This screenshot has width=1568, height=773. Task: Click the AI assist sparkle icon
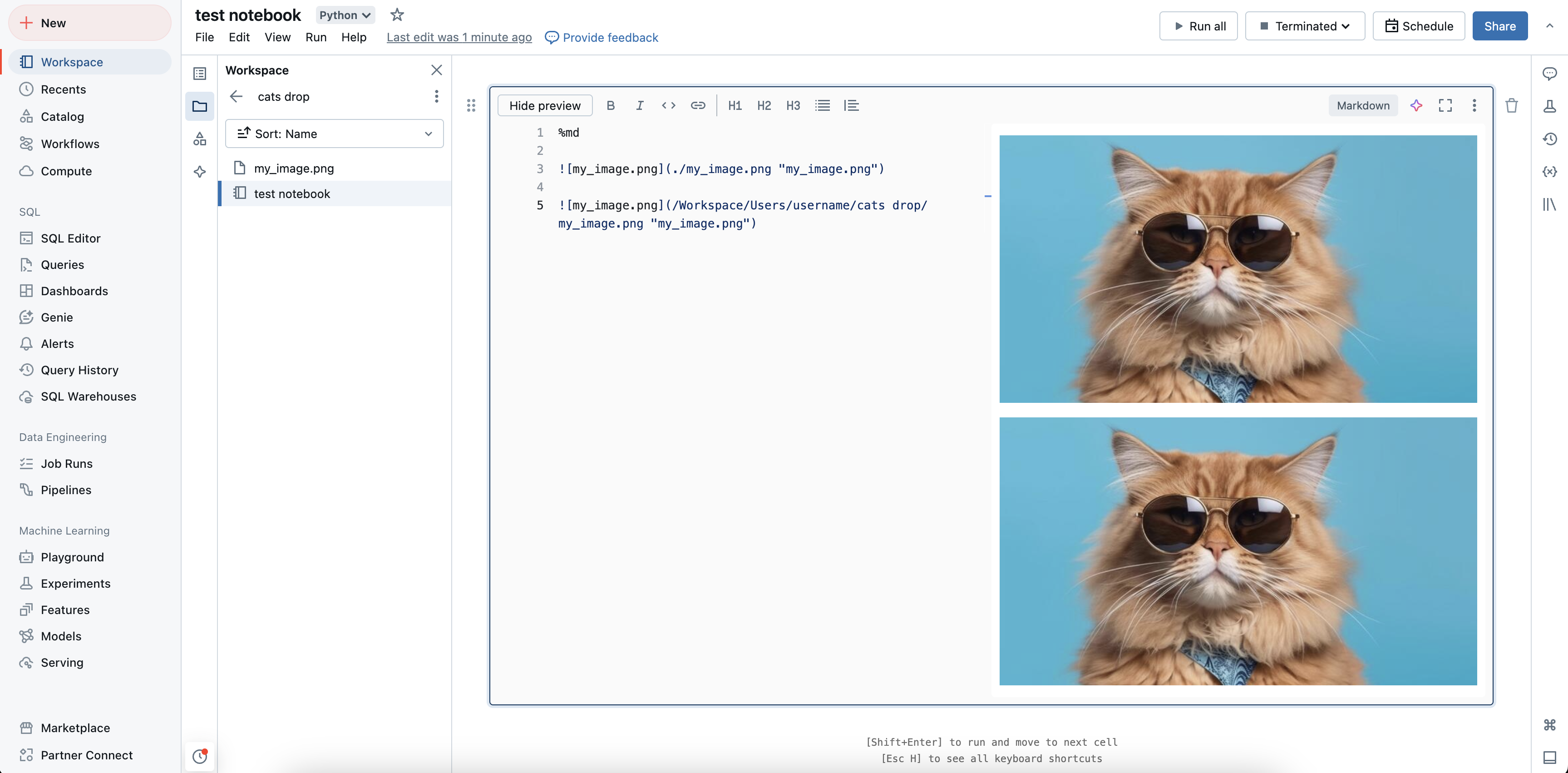tap(1416, 105)
